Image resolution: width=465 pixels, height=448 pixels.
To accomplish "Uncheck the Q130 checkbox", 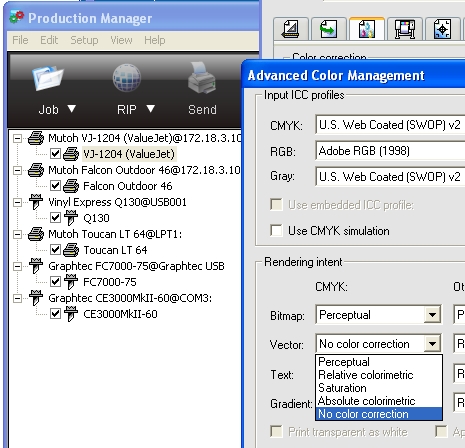I will pyautogui.click(x=55, y=218).
